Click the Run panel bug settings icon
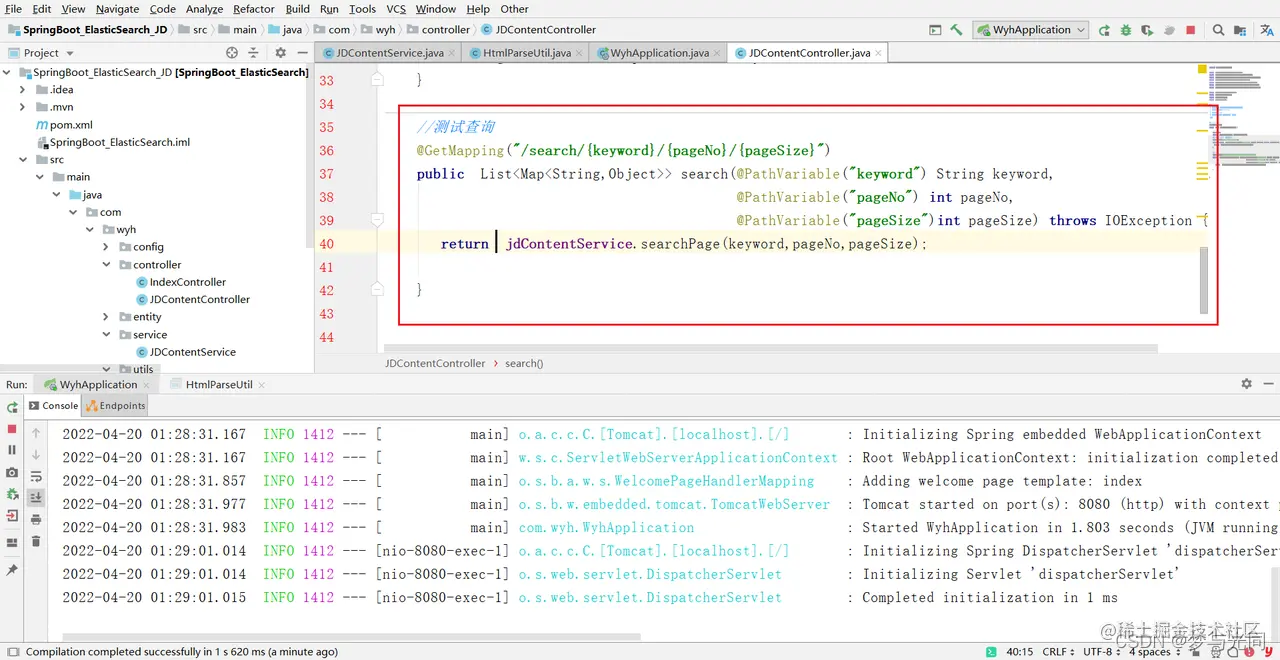 (12, 494)
